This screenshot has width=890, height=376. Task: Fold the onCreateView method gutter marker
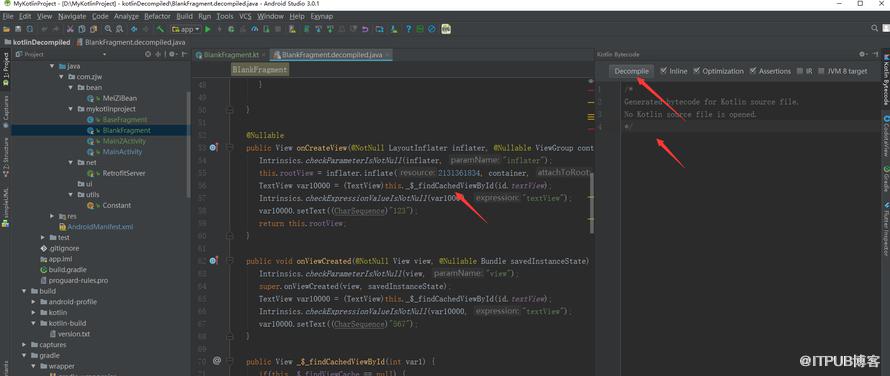coord(230,148)
